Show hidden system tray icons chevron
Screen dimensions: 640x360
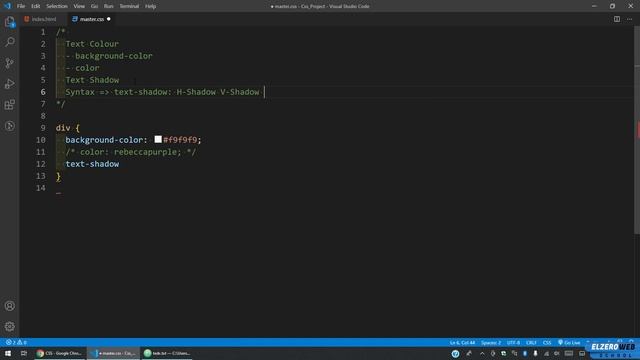tap(482, 353)
